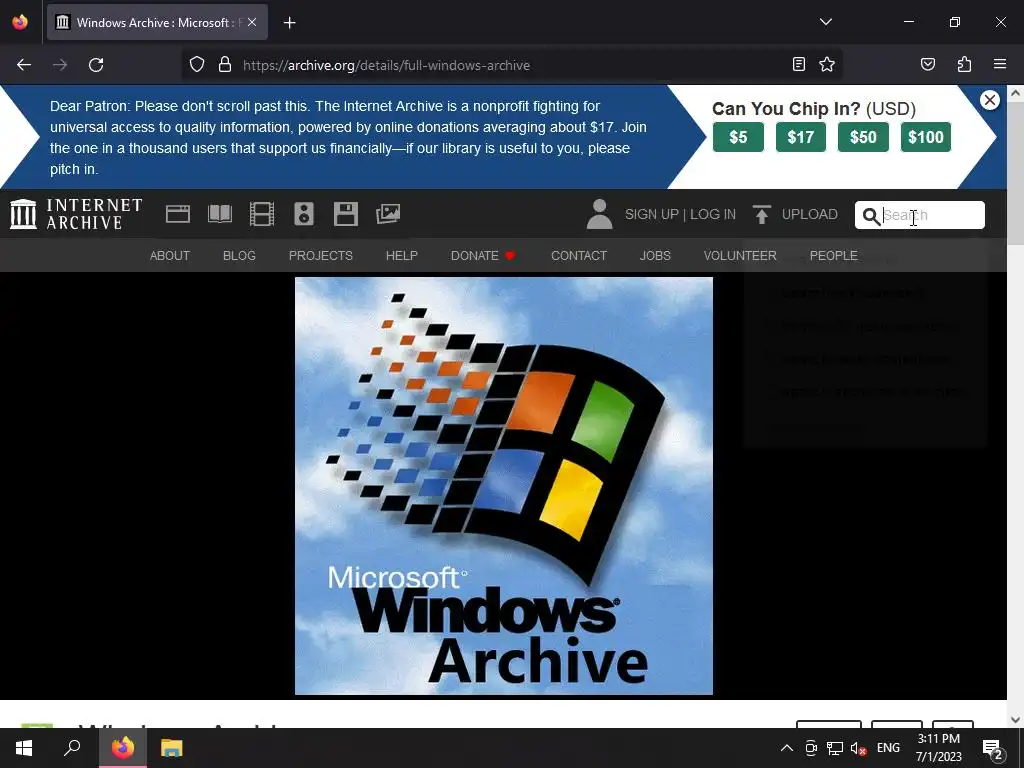Go back to the previous page

coord(24,65)
